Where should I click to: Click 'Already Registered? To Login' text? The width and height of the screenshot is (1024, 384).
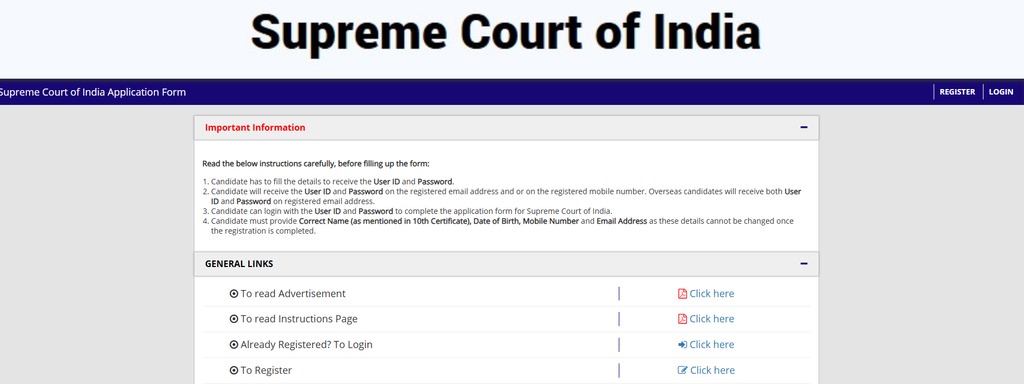306,344
